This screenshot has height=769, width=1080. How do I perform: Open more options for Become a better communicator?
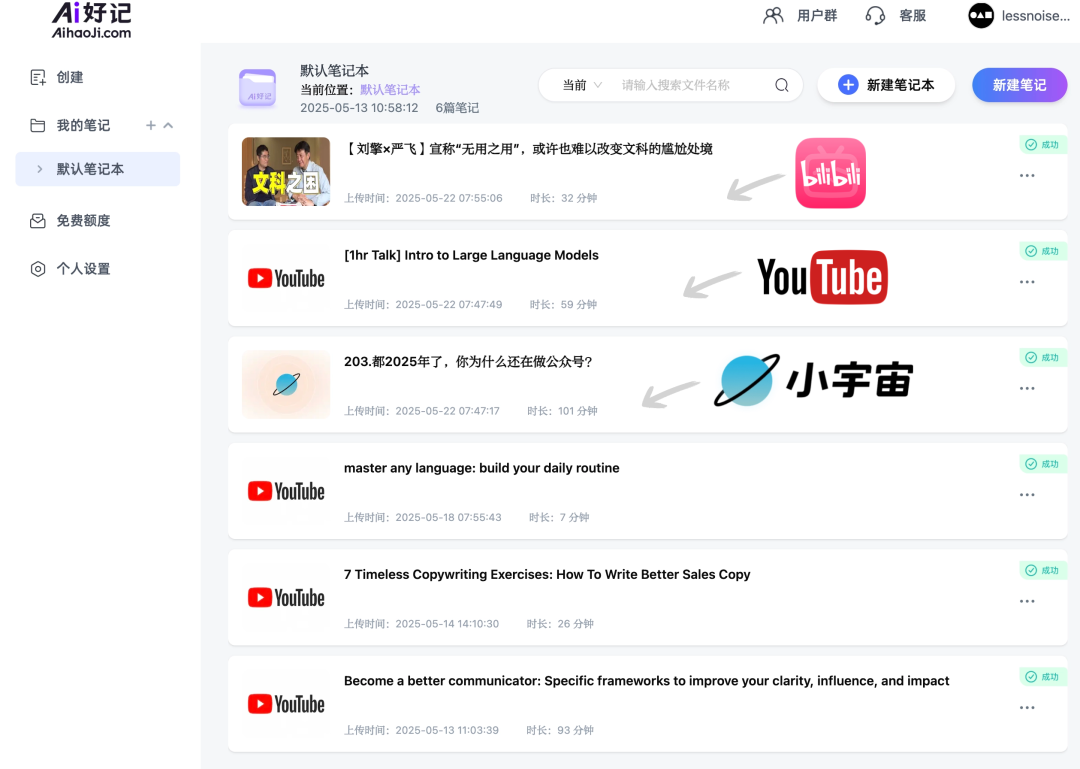1027,708
